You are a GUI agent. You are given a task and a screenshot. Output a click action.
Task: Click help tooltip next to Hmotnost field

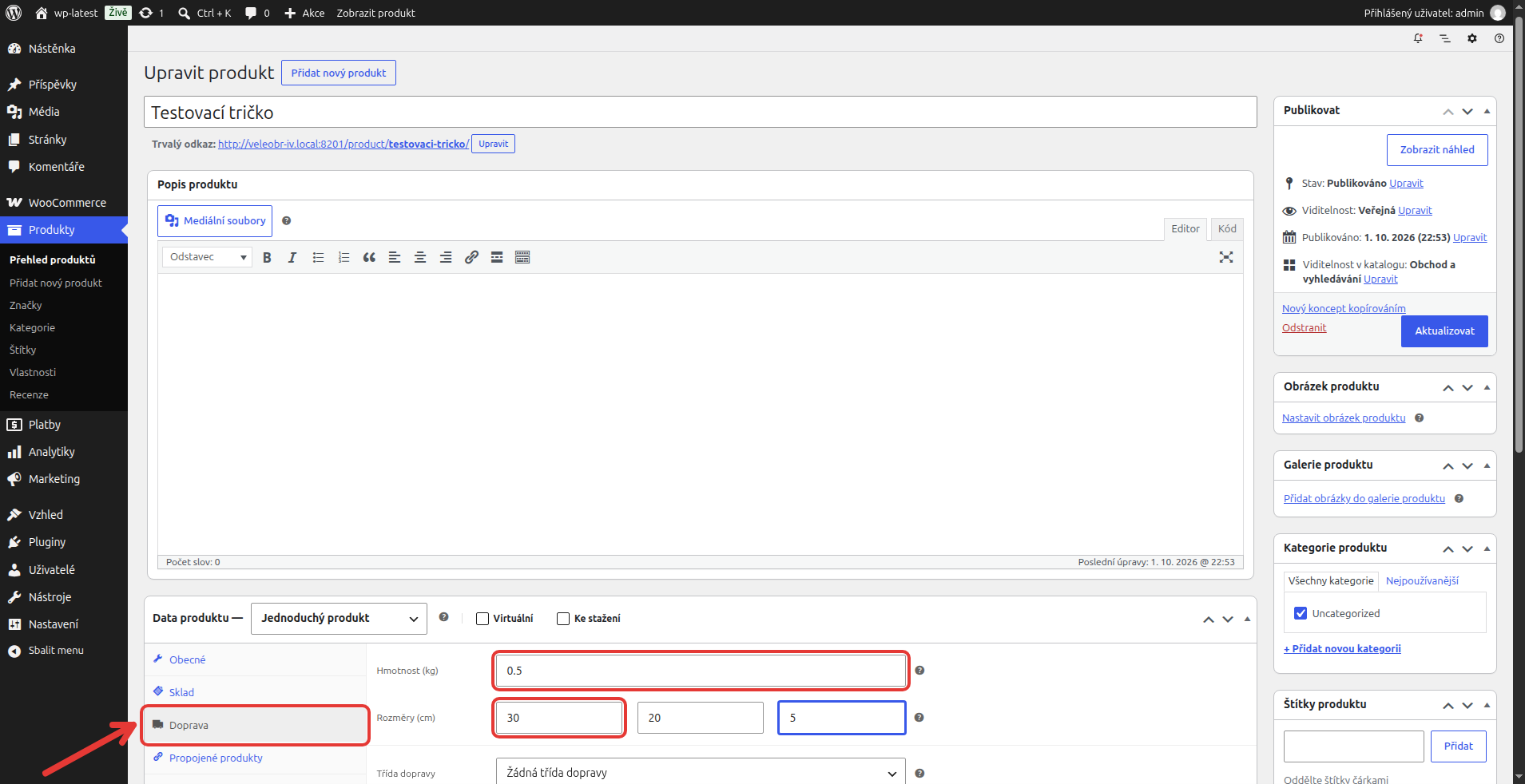919,671
